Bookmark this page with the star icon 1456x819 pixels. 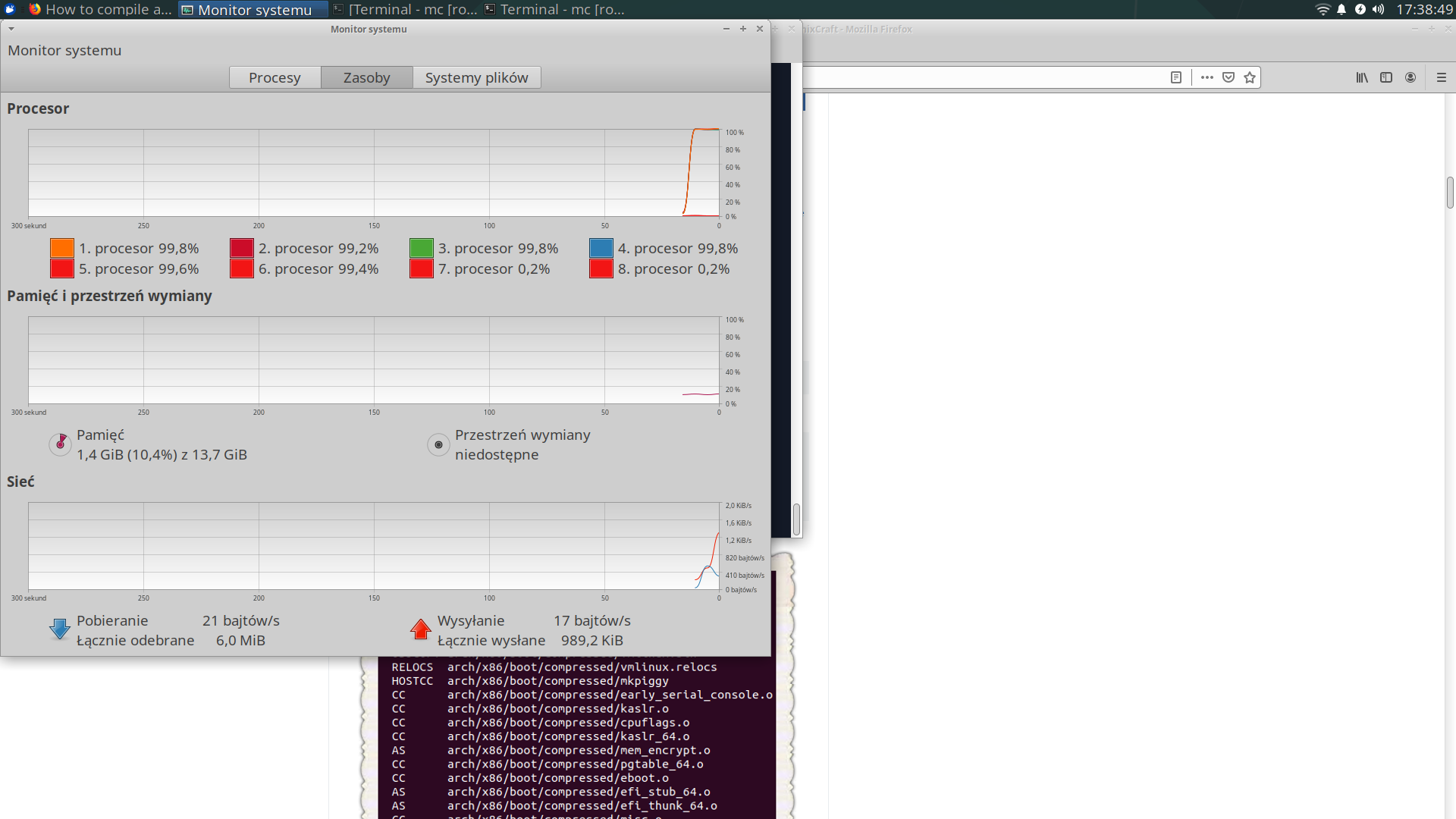[x=1250, y=77]
